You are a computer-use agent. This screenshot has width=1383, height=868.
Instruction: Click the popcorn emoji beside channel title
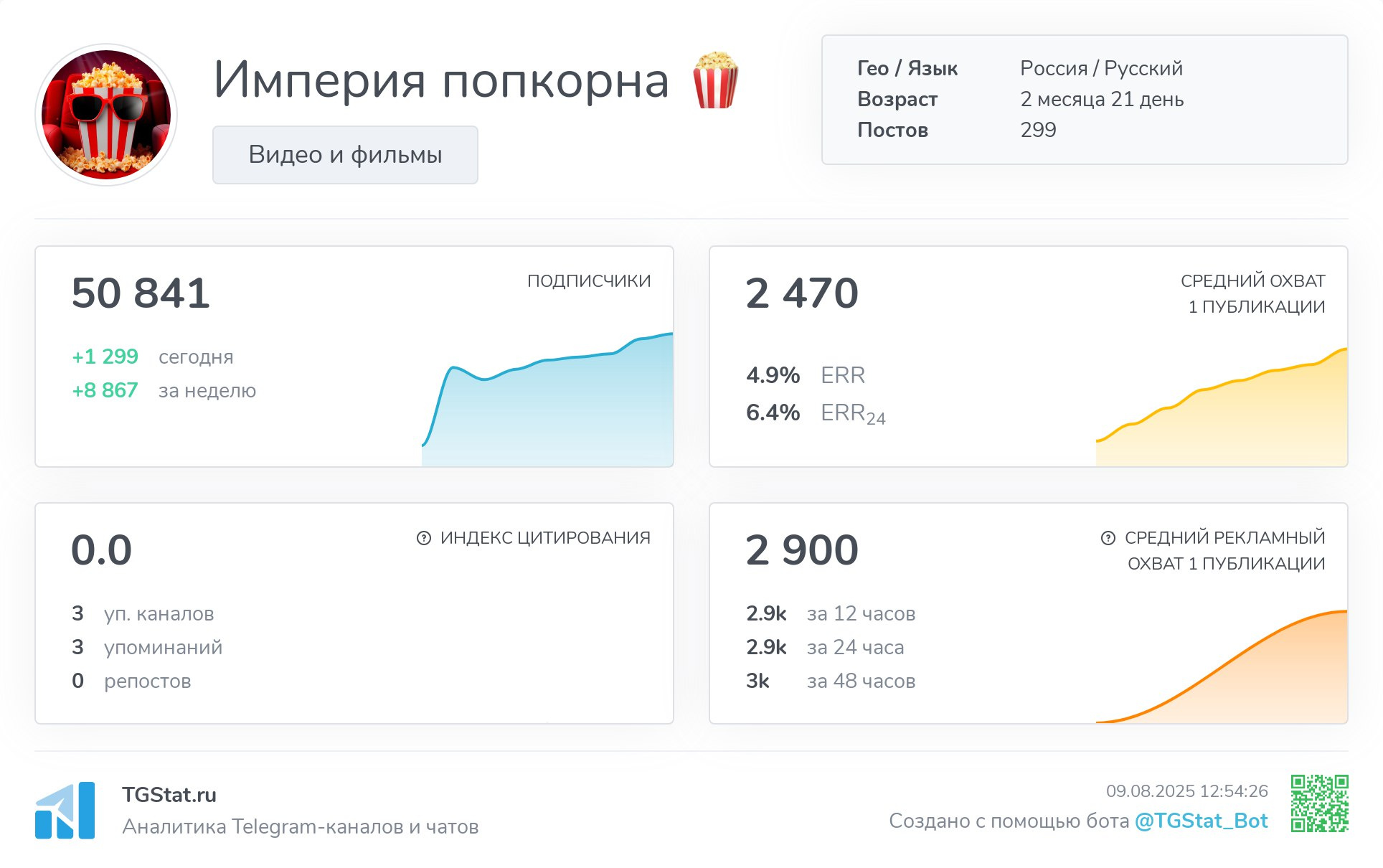tap(714, 80)
